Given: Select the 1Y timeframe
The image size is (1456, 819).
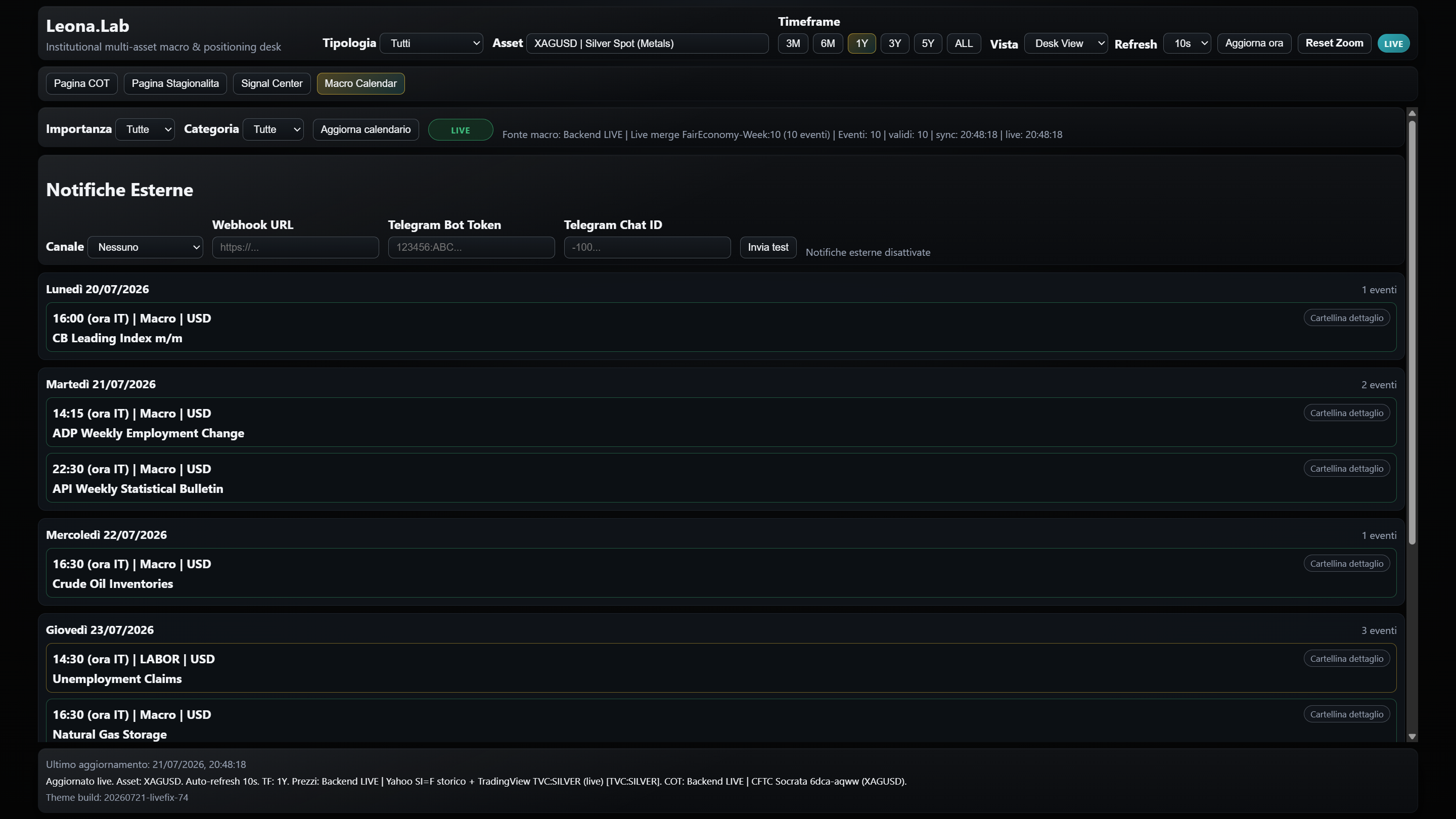Looking at the screenshot, I should tap(861, 43).
